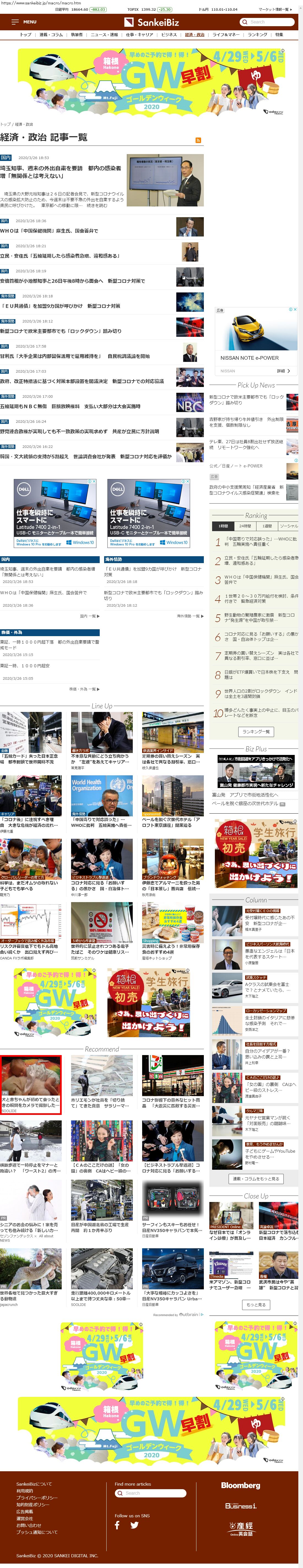Open the Business i. logo link
303x1568 pixels.
click(x=241, y=1506)
